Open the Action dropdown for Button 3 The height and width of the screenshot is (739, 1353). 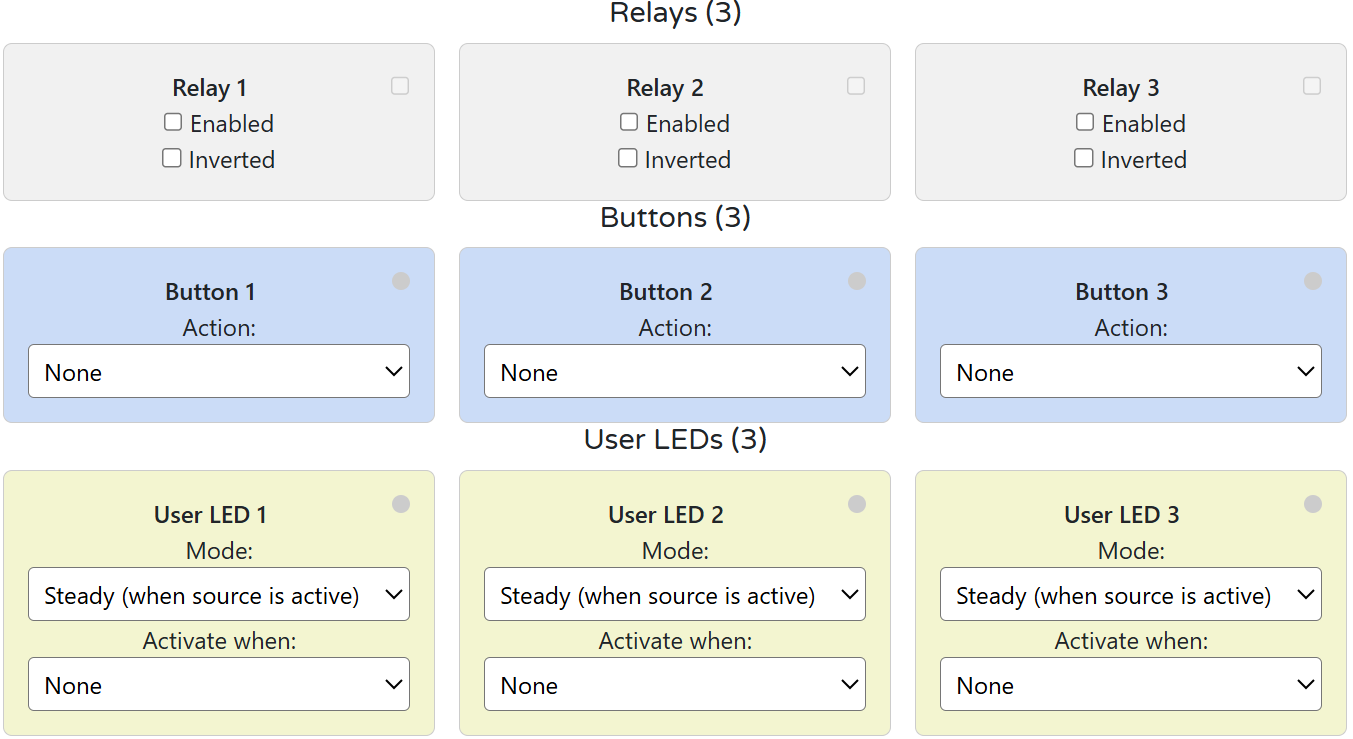pos(1130,371)
